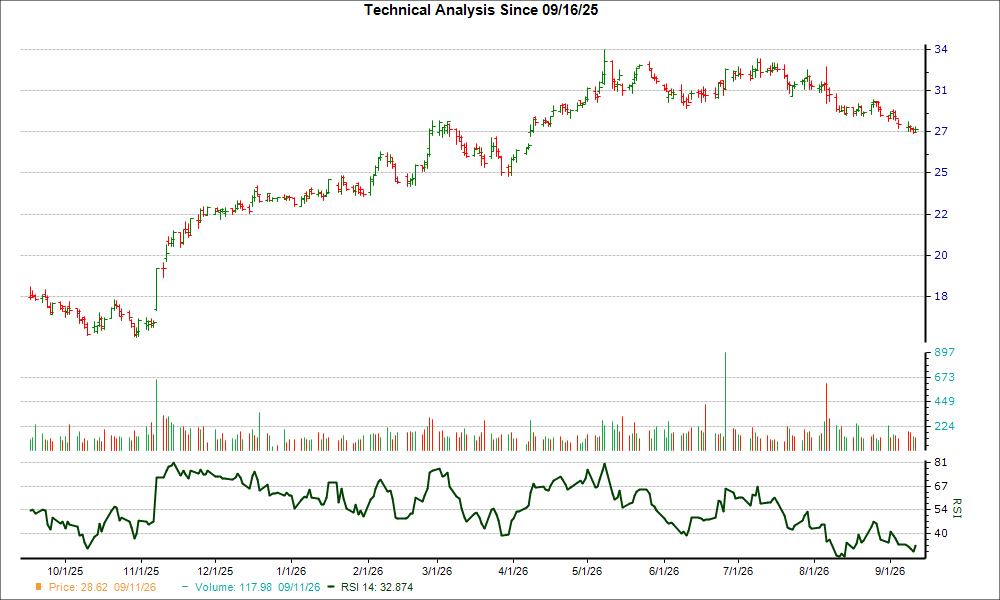Click the price axis label 31
The image size is (1000, 600).
(x=941, y=91)
